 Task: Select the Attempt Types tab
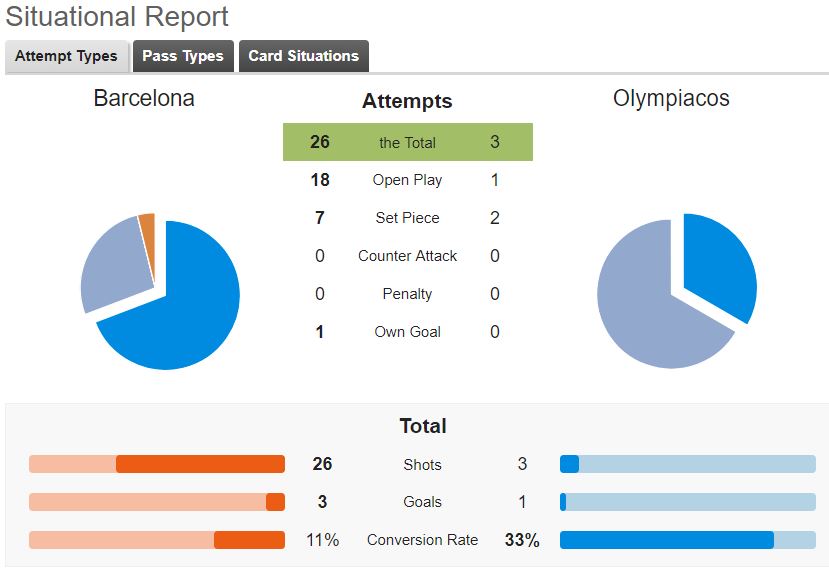point(67,56)
